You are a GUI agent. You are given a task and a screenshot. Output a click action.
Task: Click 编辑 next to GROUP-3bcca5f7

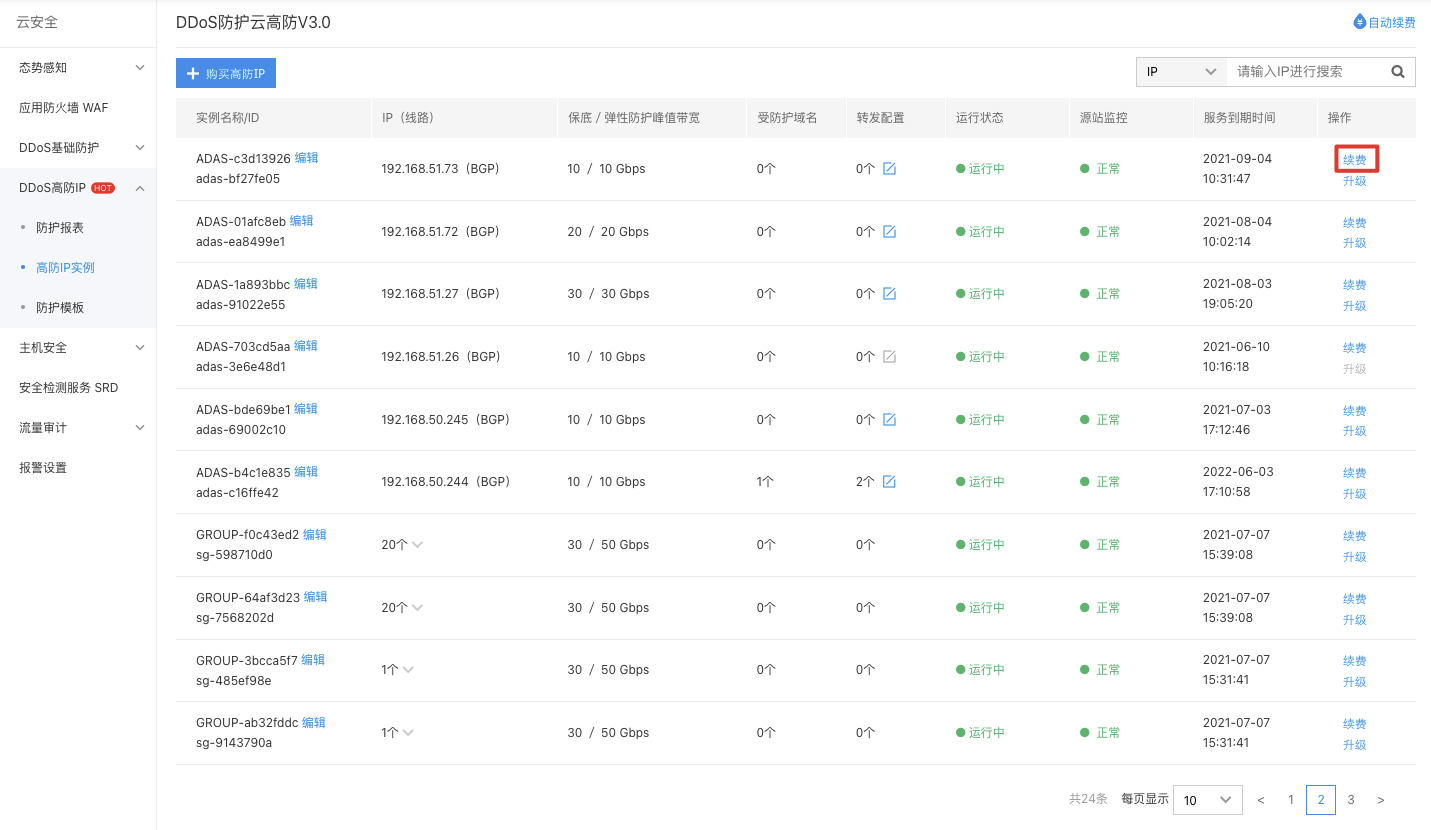[313, 660]
